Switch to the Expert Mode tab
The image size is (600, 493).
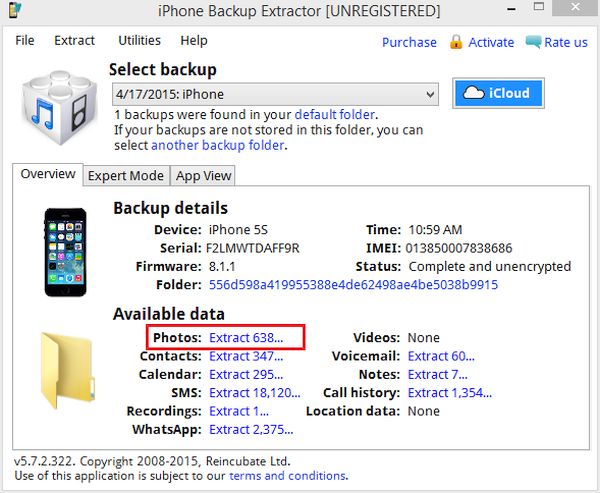click(126, 175)
